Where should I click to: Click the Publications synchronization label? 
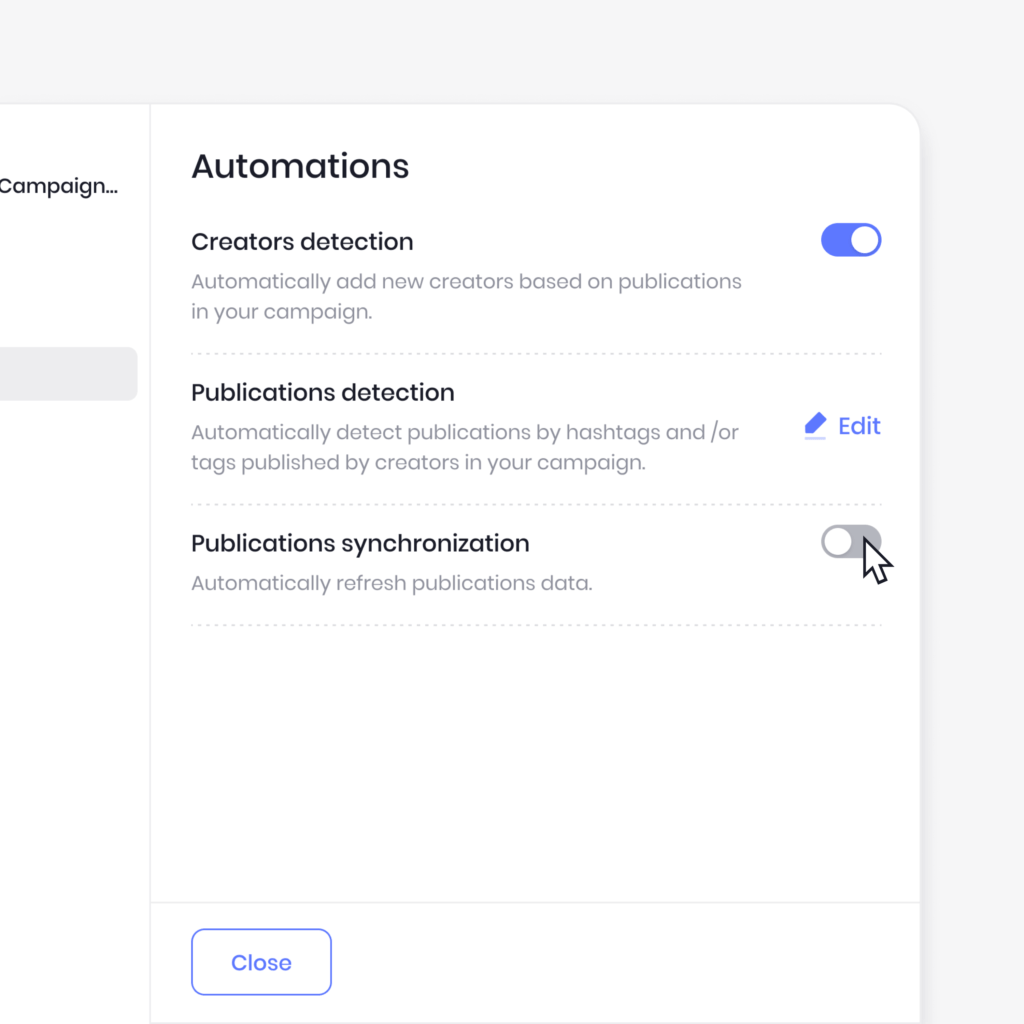pyautogui.click(x=360, y=543)
